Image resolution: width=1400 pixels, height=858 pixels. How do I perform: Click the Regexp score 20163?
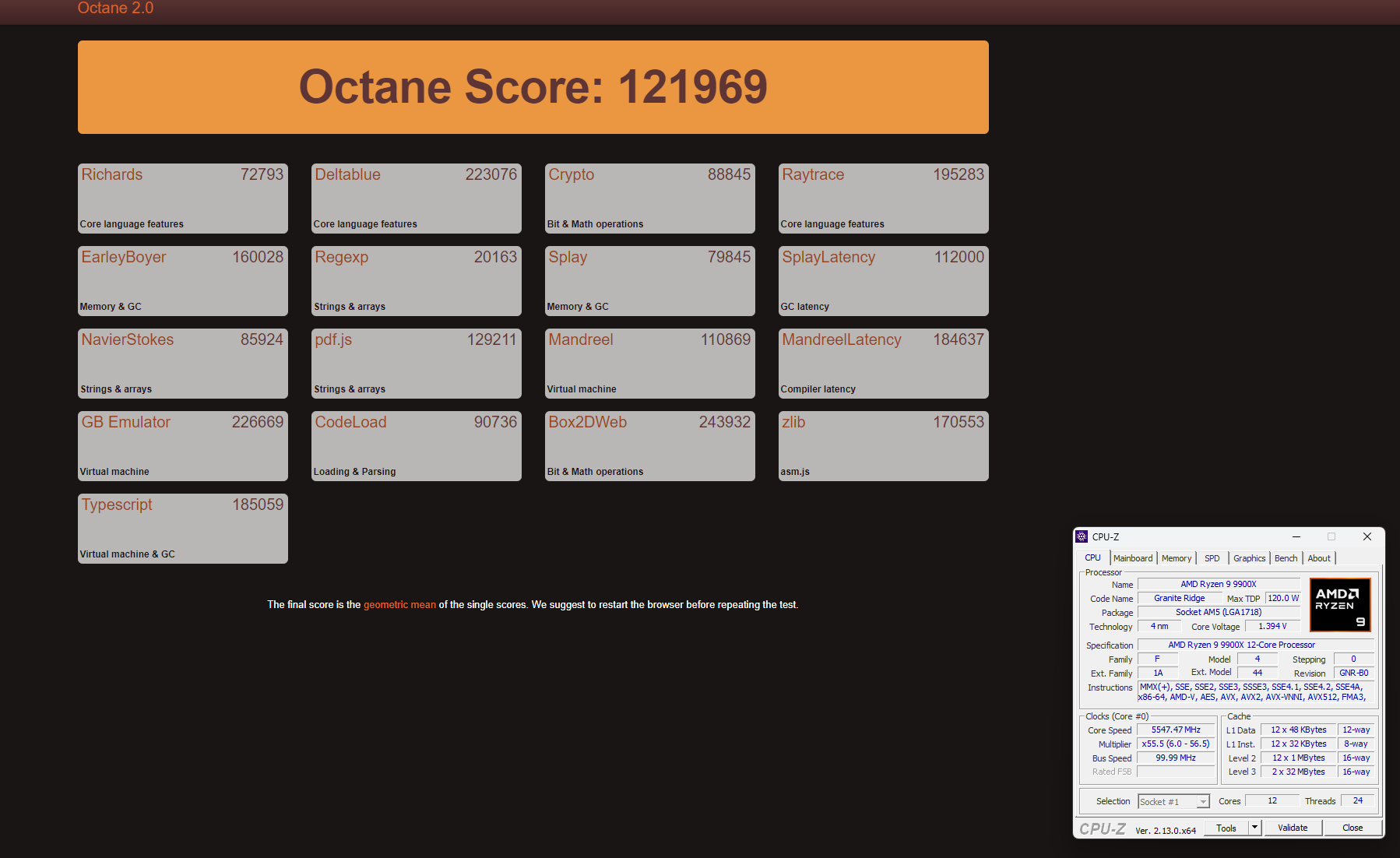495,257
